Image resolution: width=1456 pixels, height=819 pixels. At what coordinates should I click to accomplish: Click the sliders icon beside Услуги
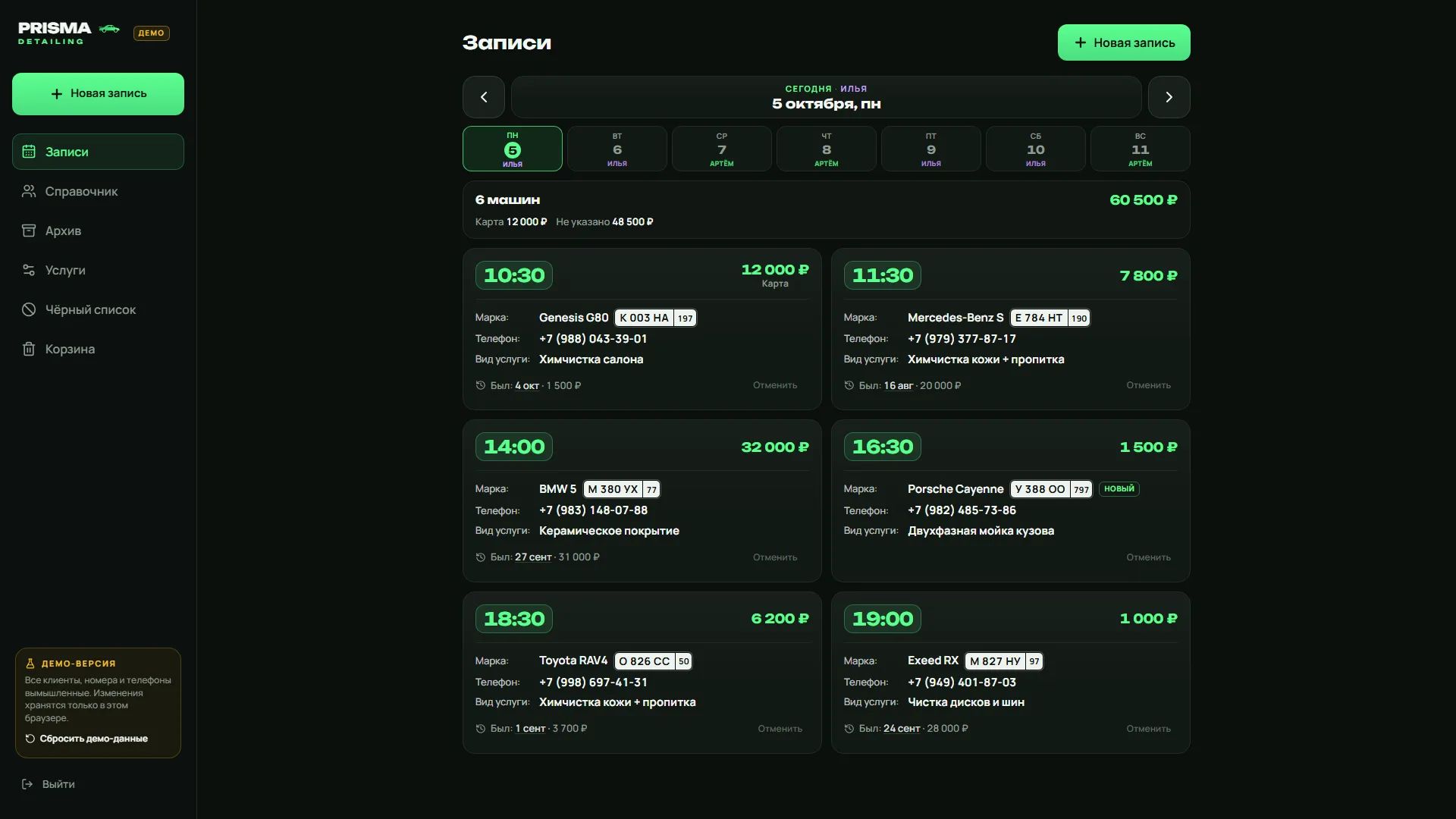coord(29,270)
